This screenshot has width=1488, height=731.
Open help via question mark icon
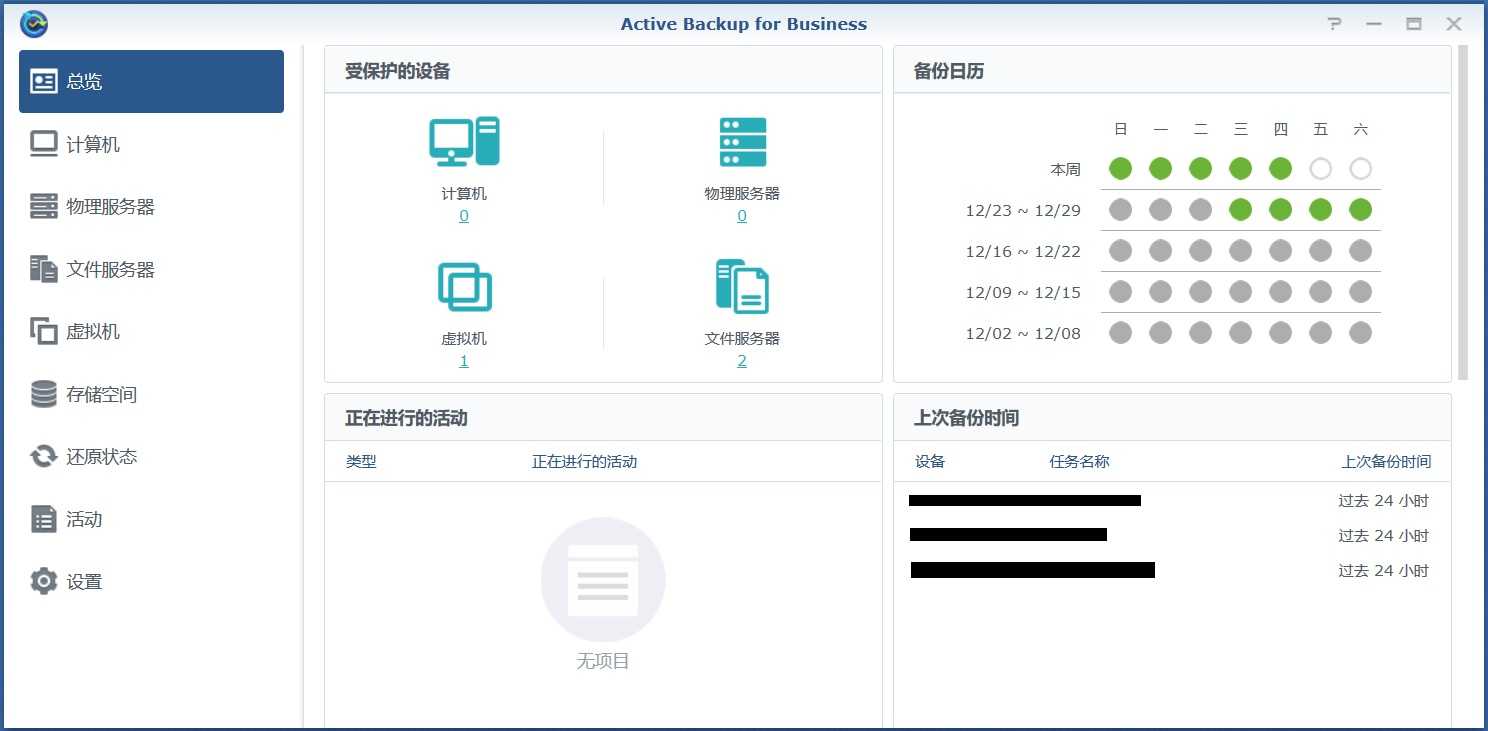pyautogui.click(x=1334, y=24)
